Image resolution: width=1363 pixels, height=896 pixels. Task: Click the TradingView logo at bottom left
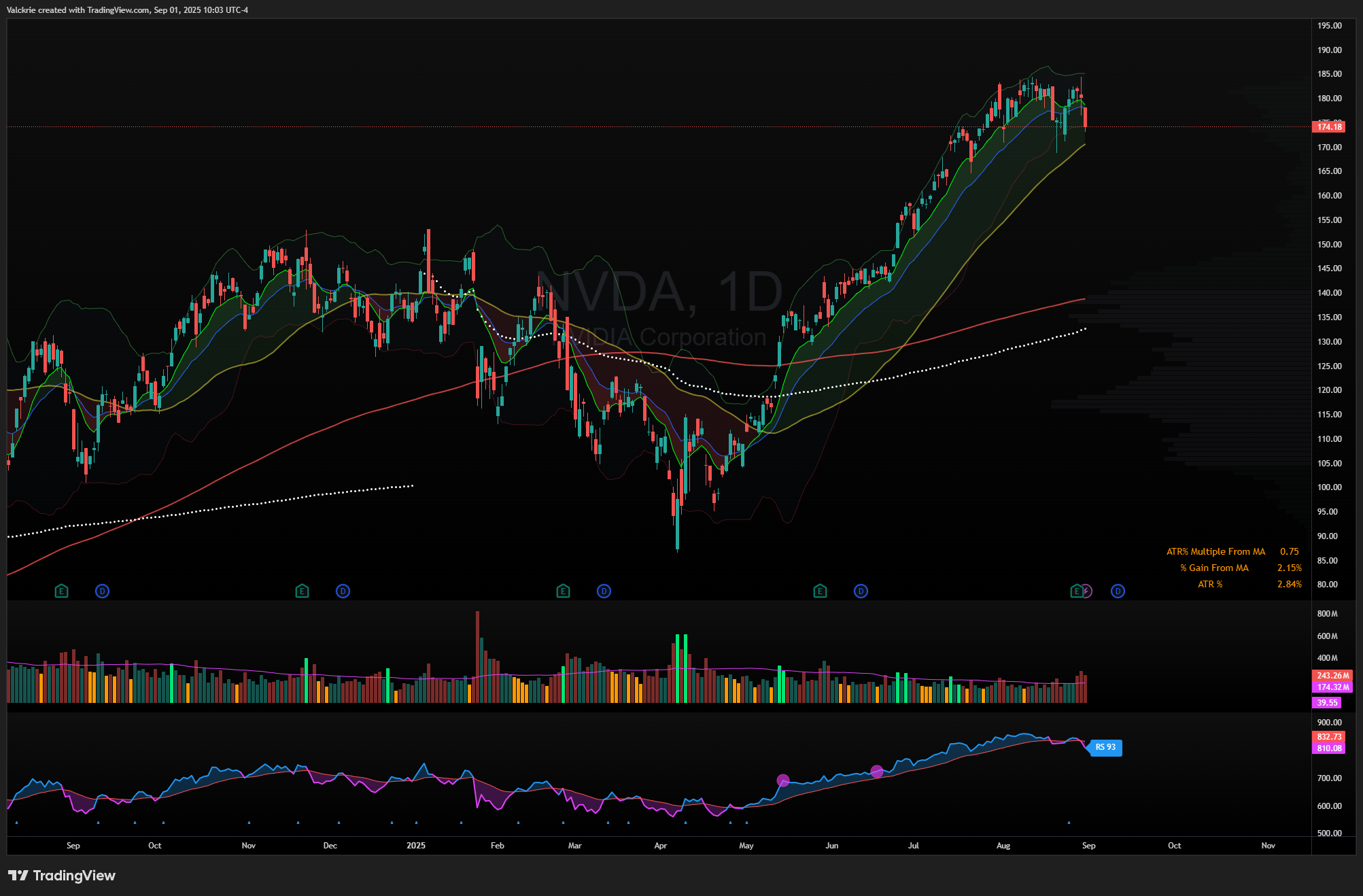62,876
